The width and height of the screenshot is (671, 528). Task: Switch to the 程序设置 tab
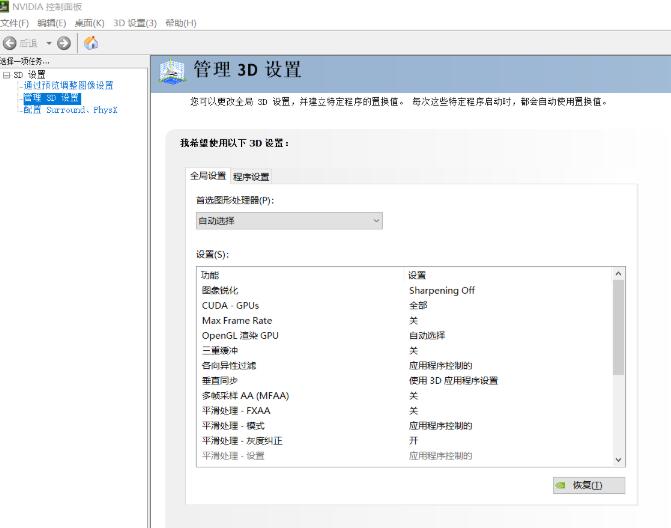(x=251, y=177)
